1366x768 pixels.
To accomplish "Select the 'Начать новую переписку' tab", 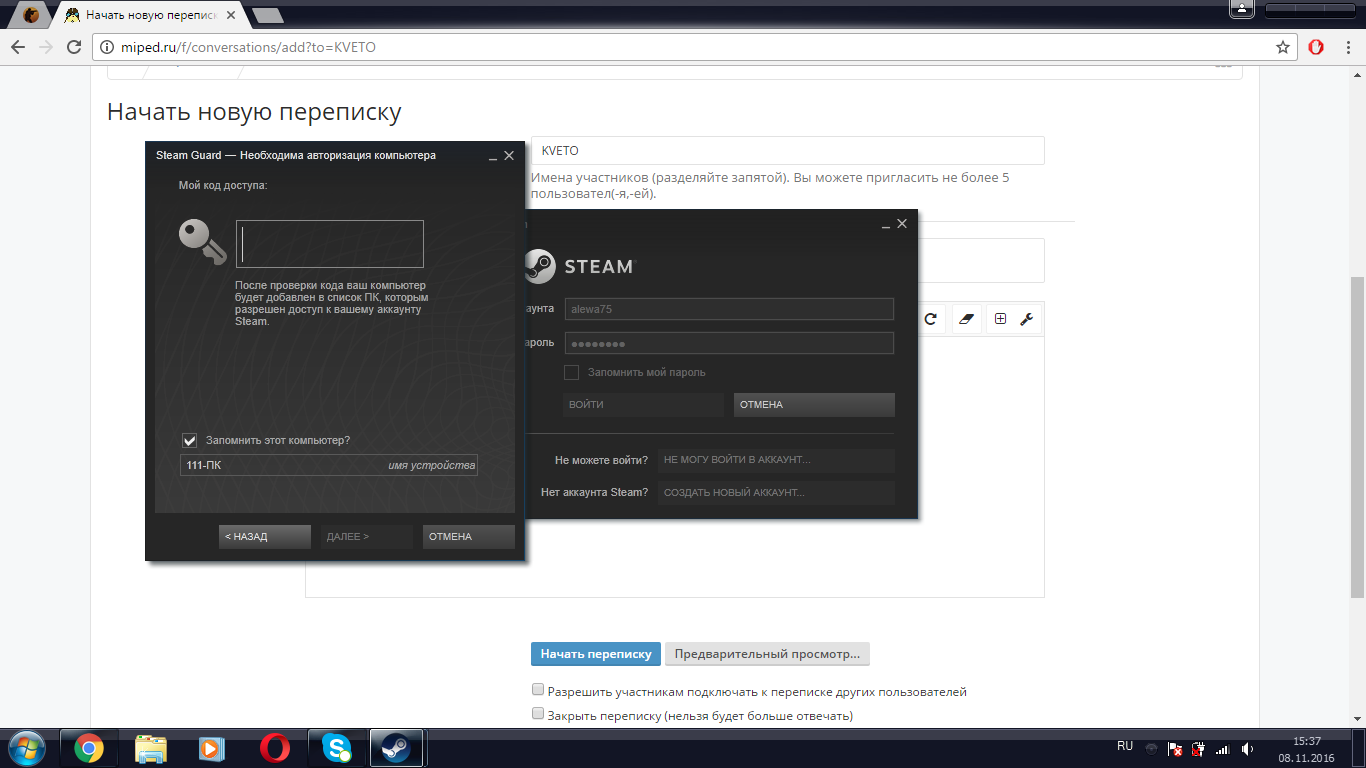I will click(149, 15).
